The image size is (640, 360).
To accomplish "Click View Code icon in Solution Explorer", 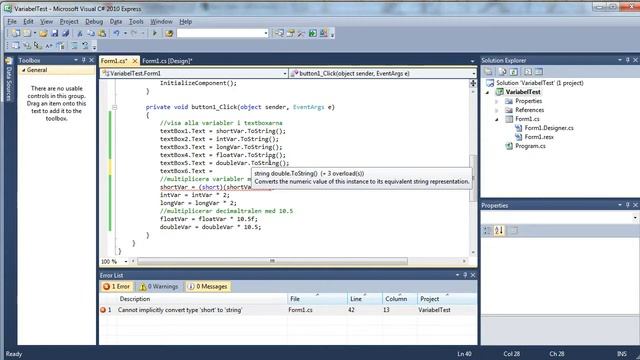I will [x=528, y=72].
